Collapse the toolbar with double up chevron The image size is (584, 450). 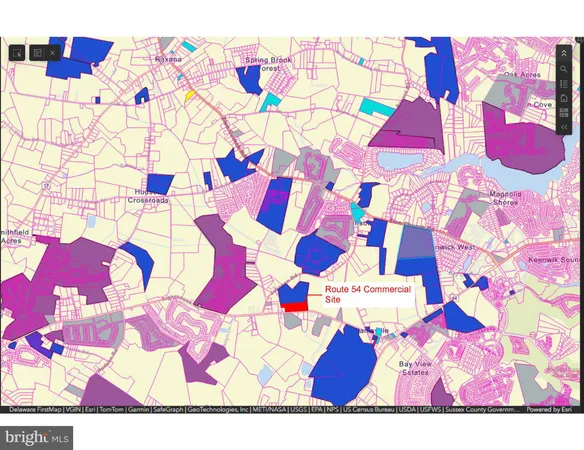pos(564,53)
